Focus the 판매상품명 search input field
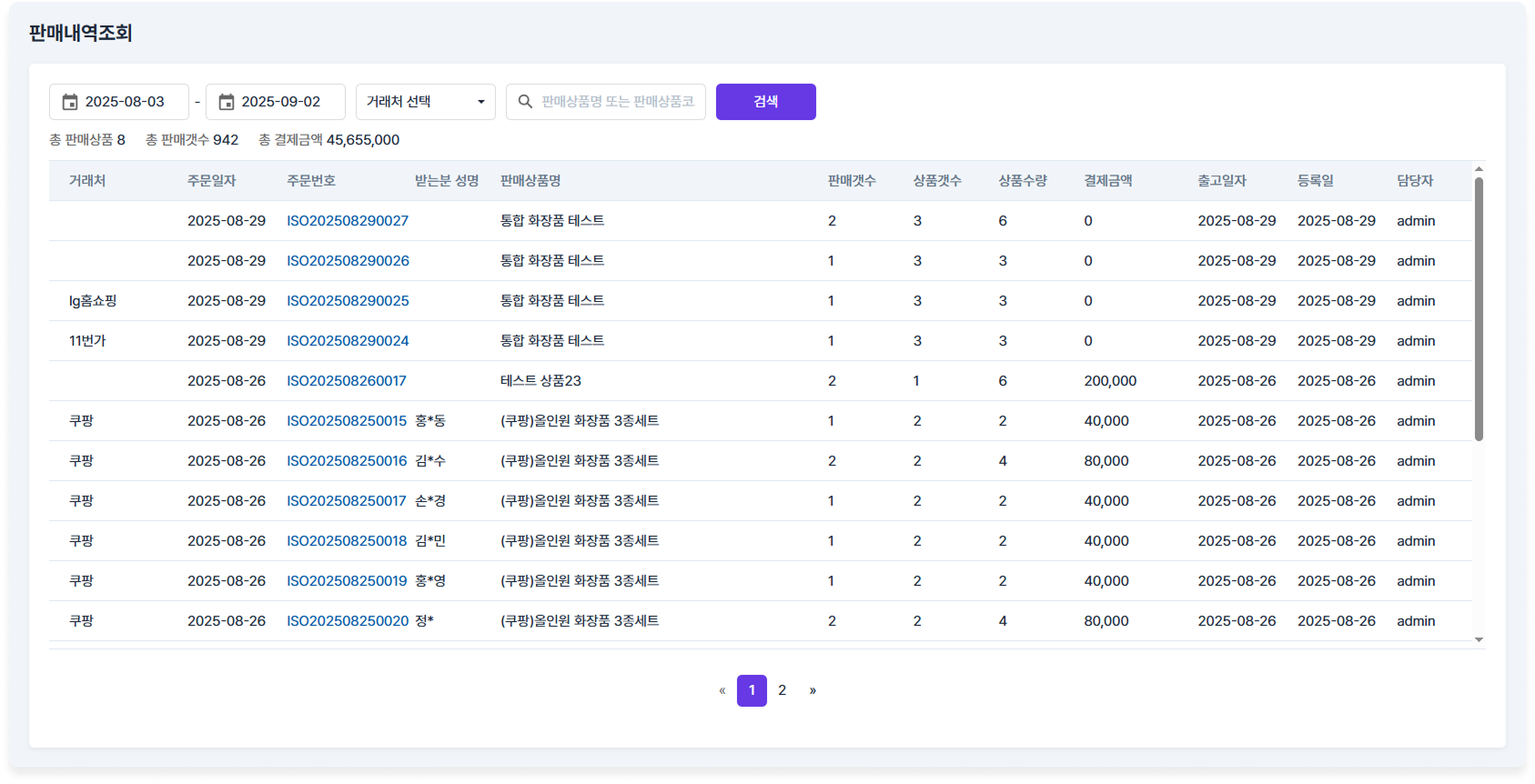1535x784 pixels. tap(618, 102)
